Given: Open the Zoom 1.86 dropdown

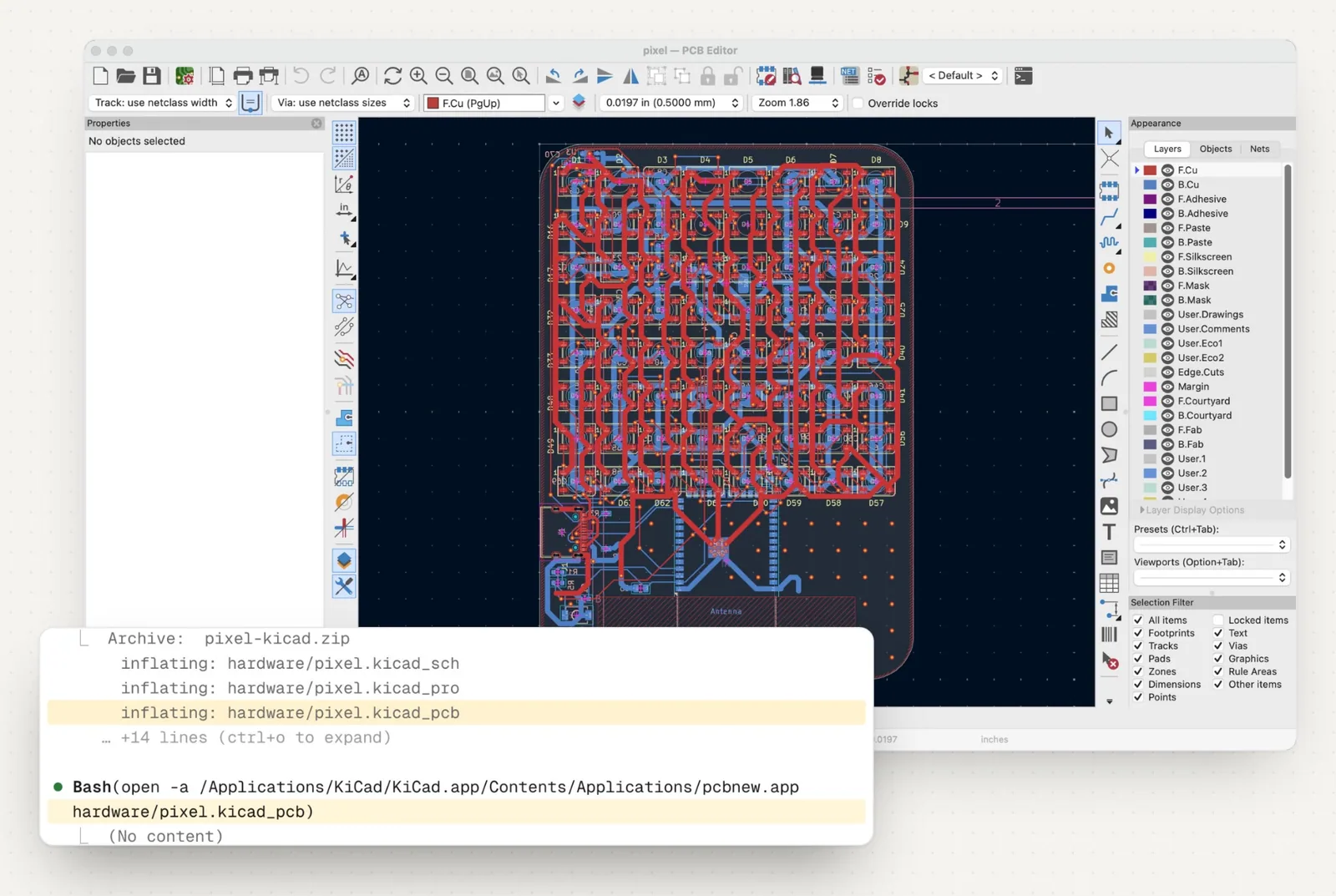Looking at the screenshot, I should 797,103.
